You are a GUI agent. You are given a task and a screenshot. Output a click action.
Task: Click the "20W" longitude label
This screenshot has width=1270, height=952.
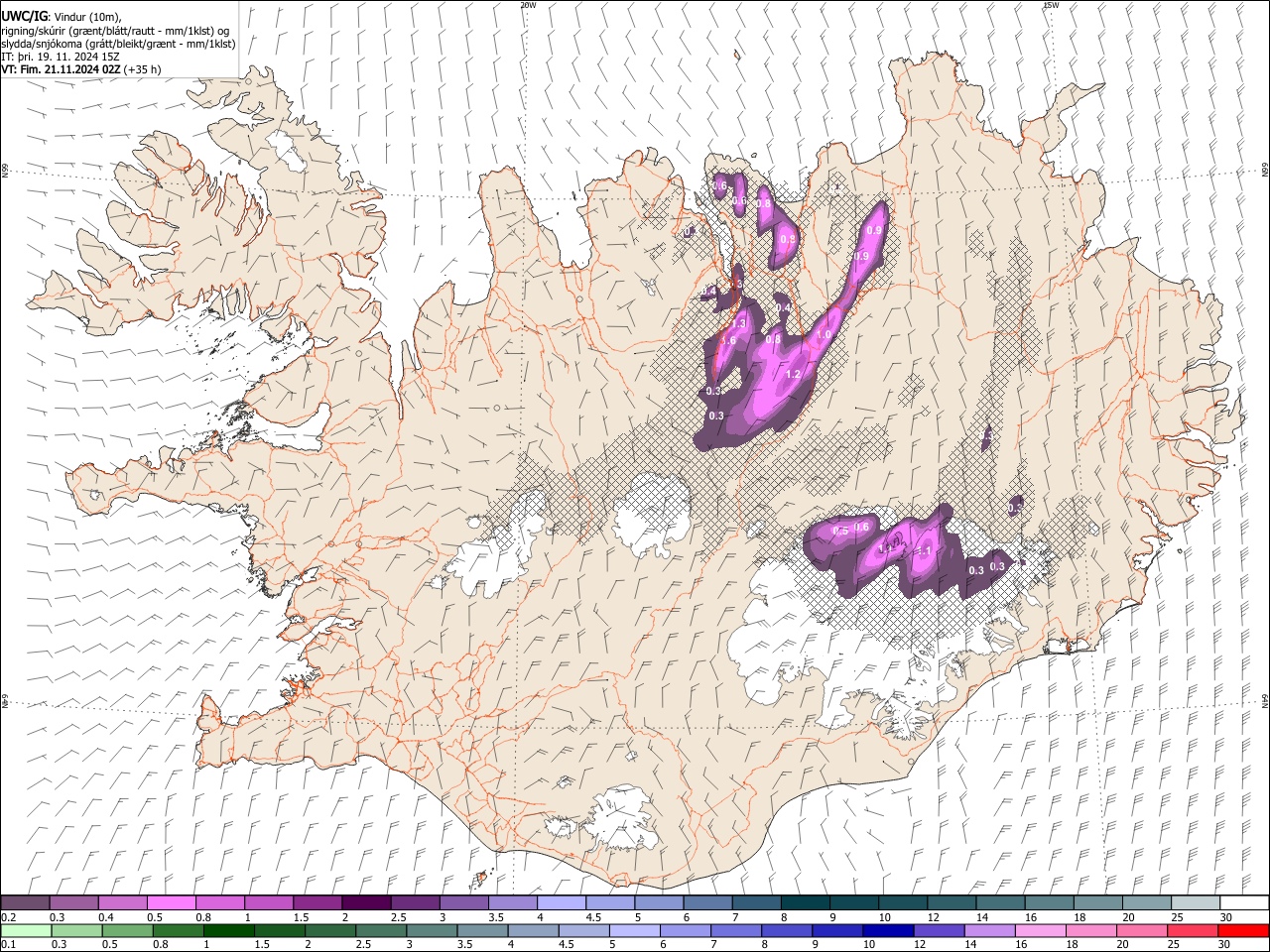click(528, 5)
